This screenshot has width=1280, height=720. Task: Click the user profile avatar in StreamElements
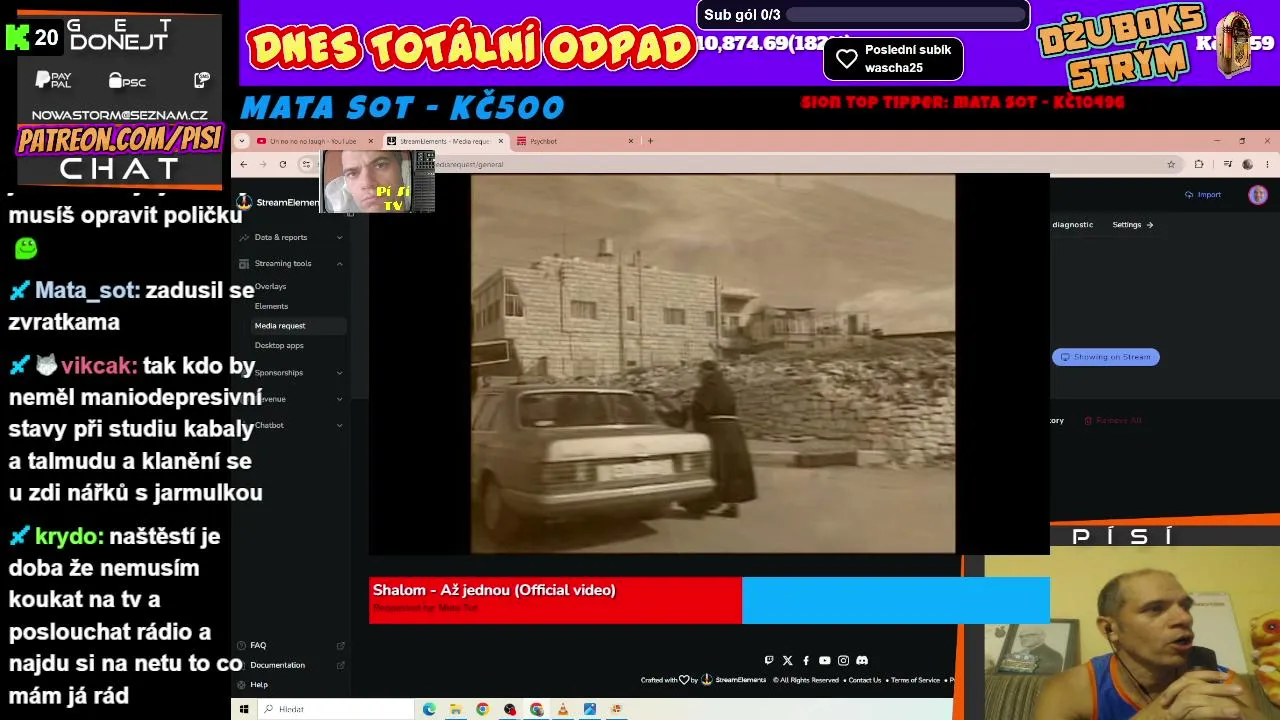(1258, 195)
